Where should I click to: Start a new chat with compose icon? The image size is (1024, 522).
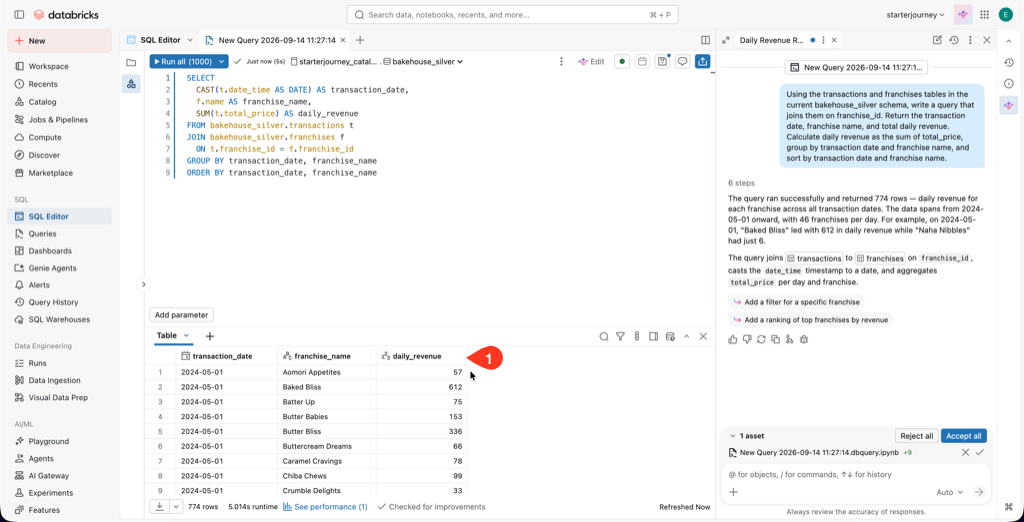point(937,40)
